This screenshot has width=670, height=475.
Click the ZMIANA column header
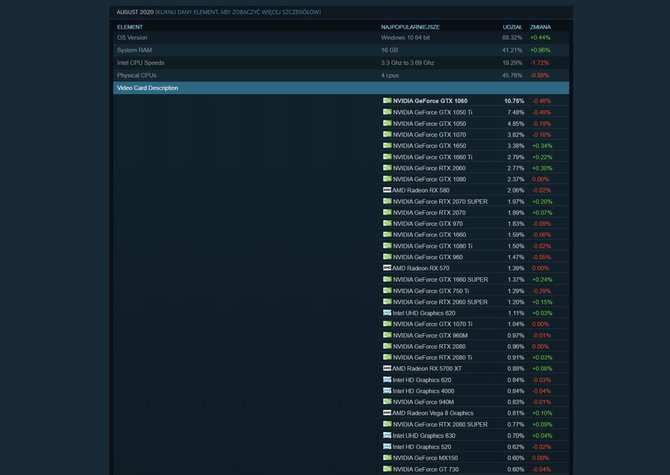point(541,27)
